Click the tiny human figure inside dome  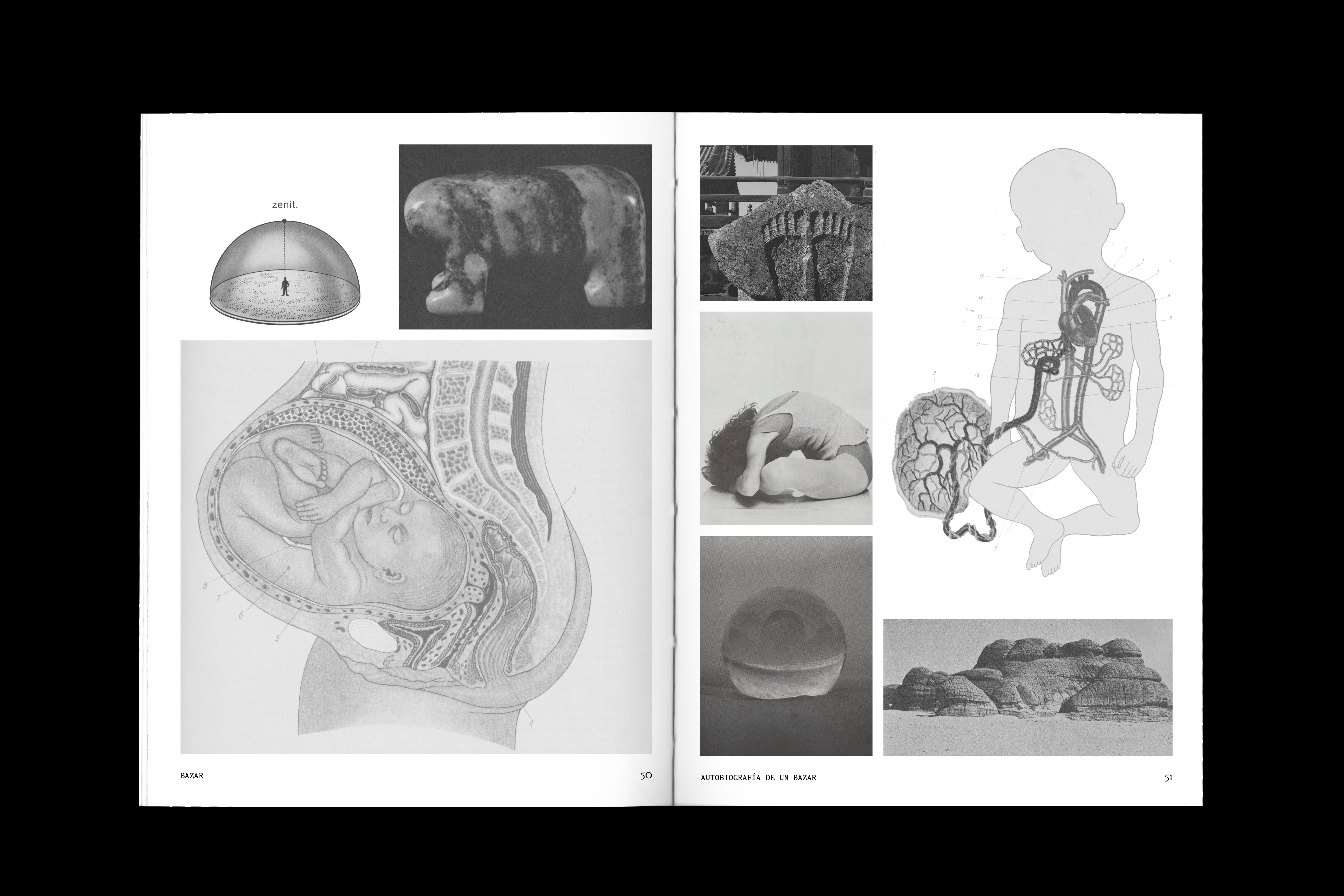[285, 286]
